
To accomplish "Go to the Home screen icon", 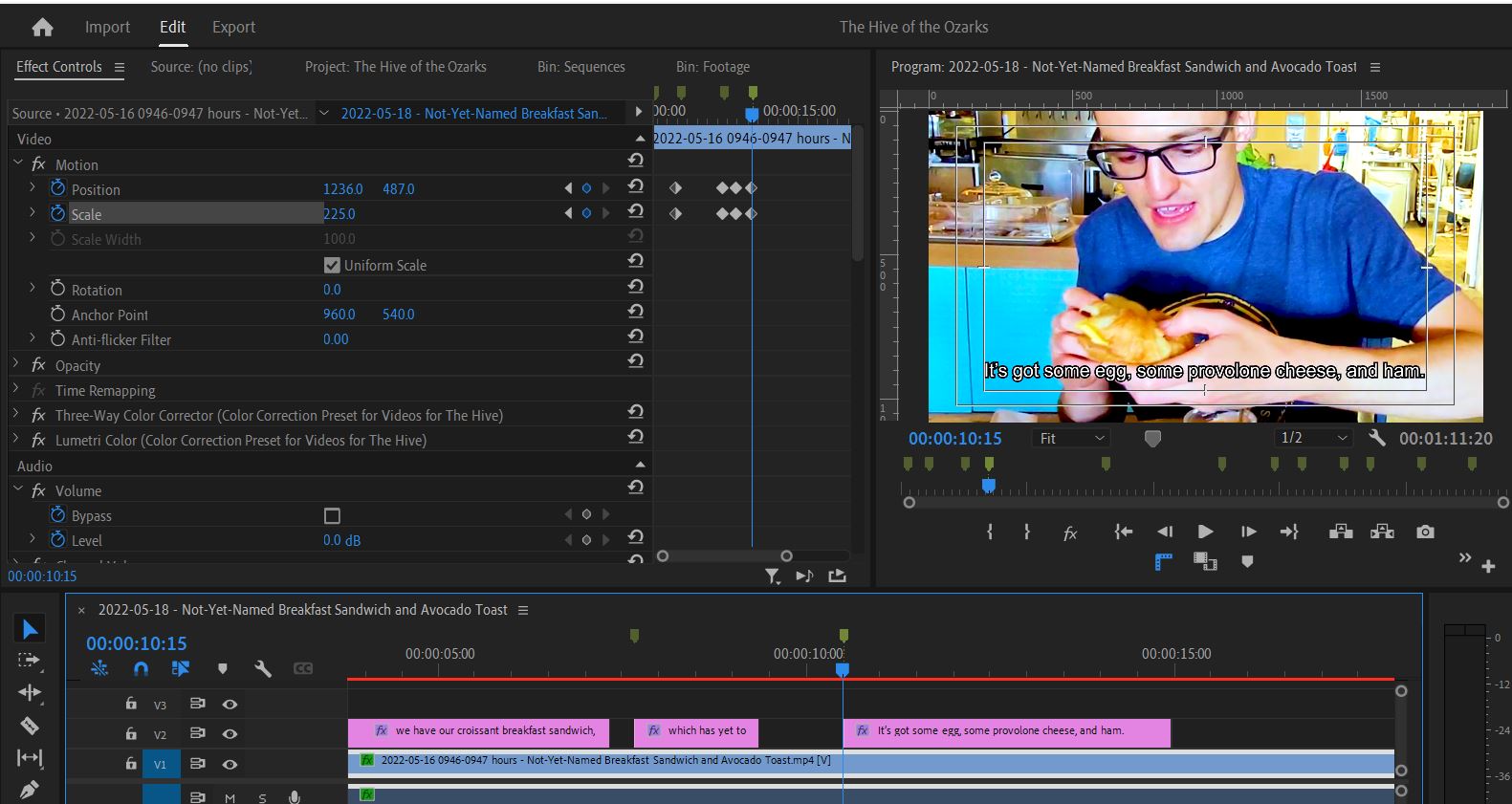I will click(42, 28).
